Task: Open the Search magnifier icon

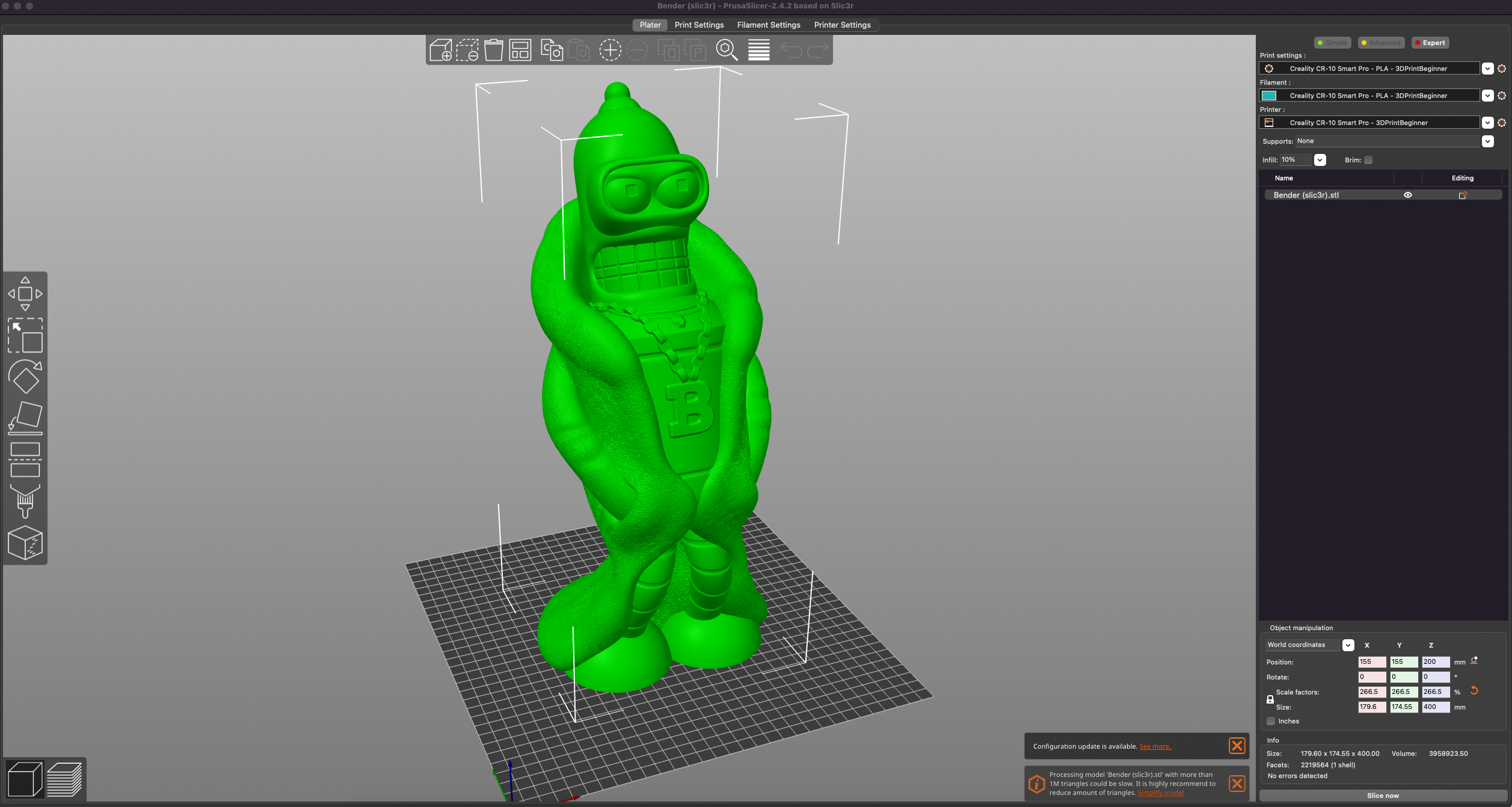Action: 727,50
